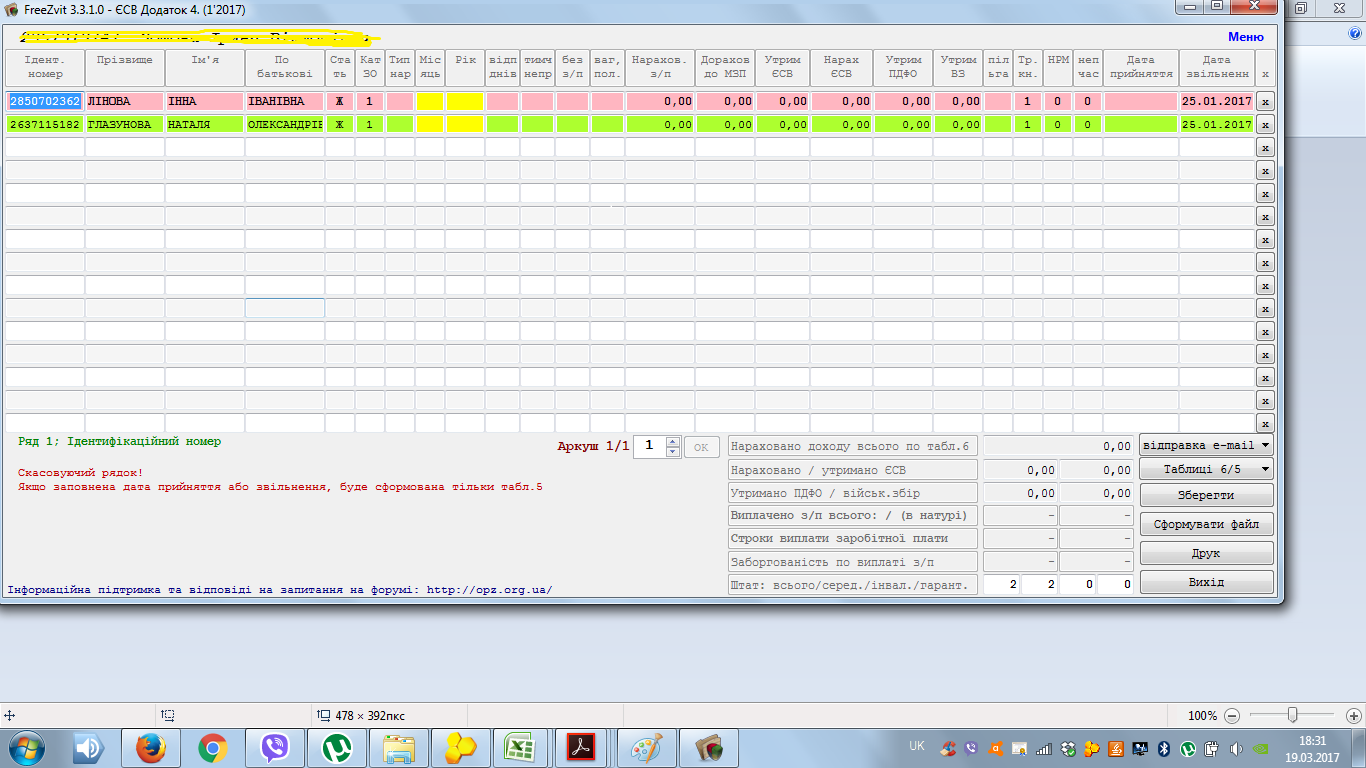Delete the ГЛАЗУНОВА row with x button
Image resolution: width=1366 pixels, height=768 pixels.
[x=1265, y=125]
